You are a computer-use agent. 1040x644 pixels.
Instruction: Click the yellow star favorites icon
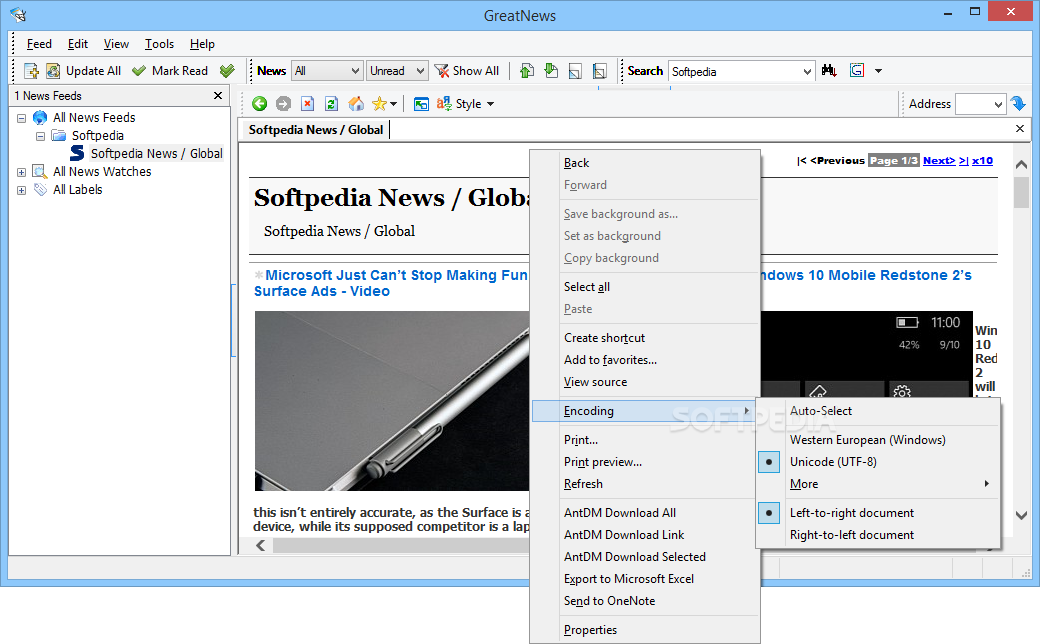pyautogui.click(x=379, y=103)
